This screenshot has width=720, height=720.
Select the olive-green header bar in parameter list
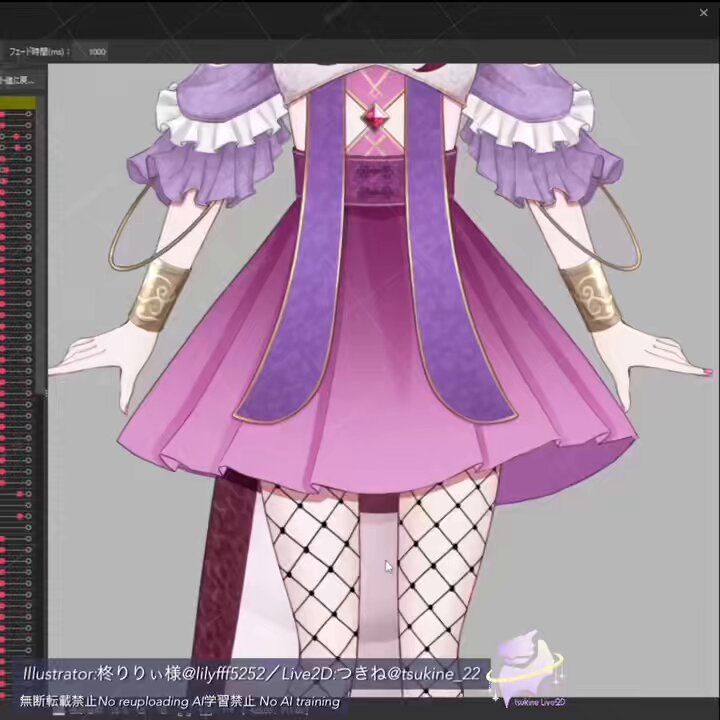point(18,103)
